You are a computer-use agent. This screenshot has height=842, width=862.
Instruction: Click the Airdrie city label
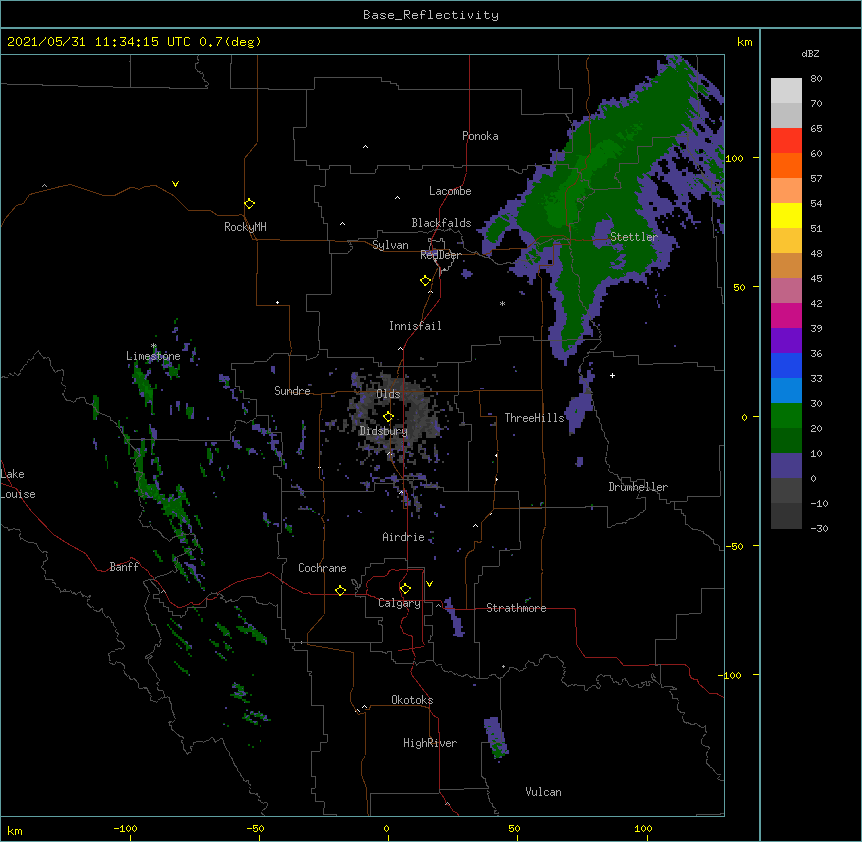pos(404,537)
